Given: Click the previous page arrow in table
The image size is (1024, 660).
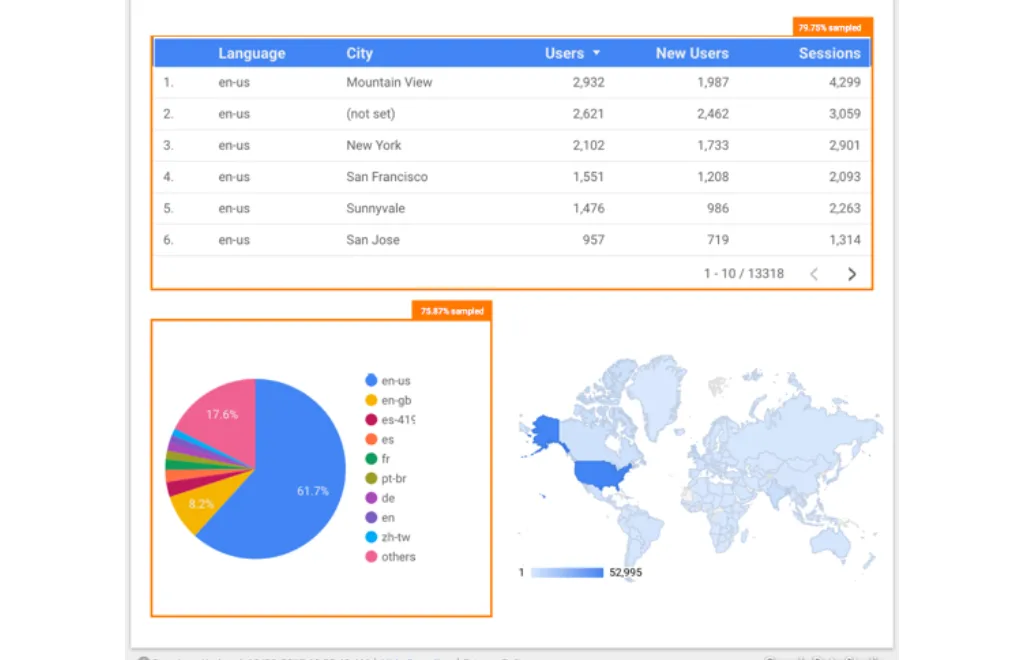Looking at the screenshot, I should pos(814,274).
